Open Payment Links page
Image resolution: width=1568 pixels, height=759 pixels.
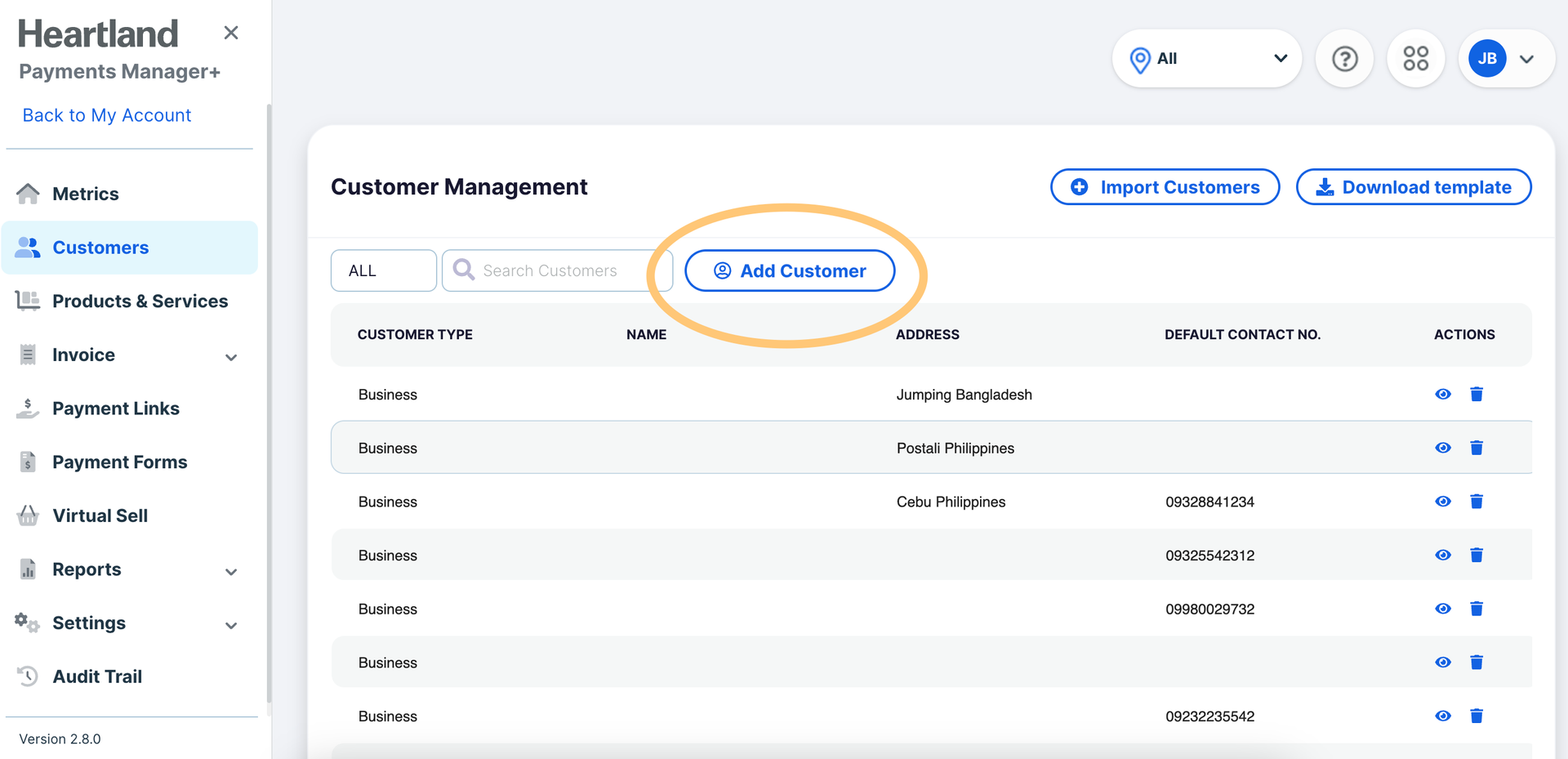coord(116,409)
